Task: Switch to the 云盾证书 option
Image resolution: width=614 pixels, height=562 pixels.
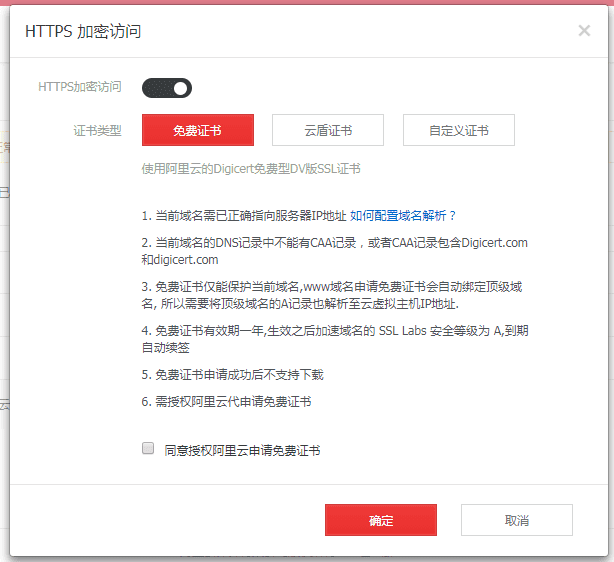Action: (x=328, y=130)
